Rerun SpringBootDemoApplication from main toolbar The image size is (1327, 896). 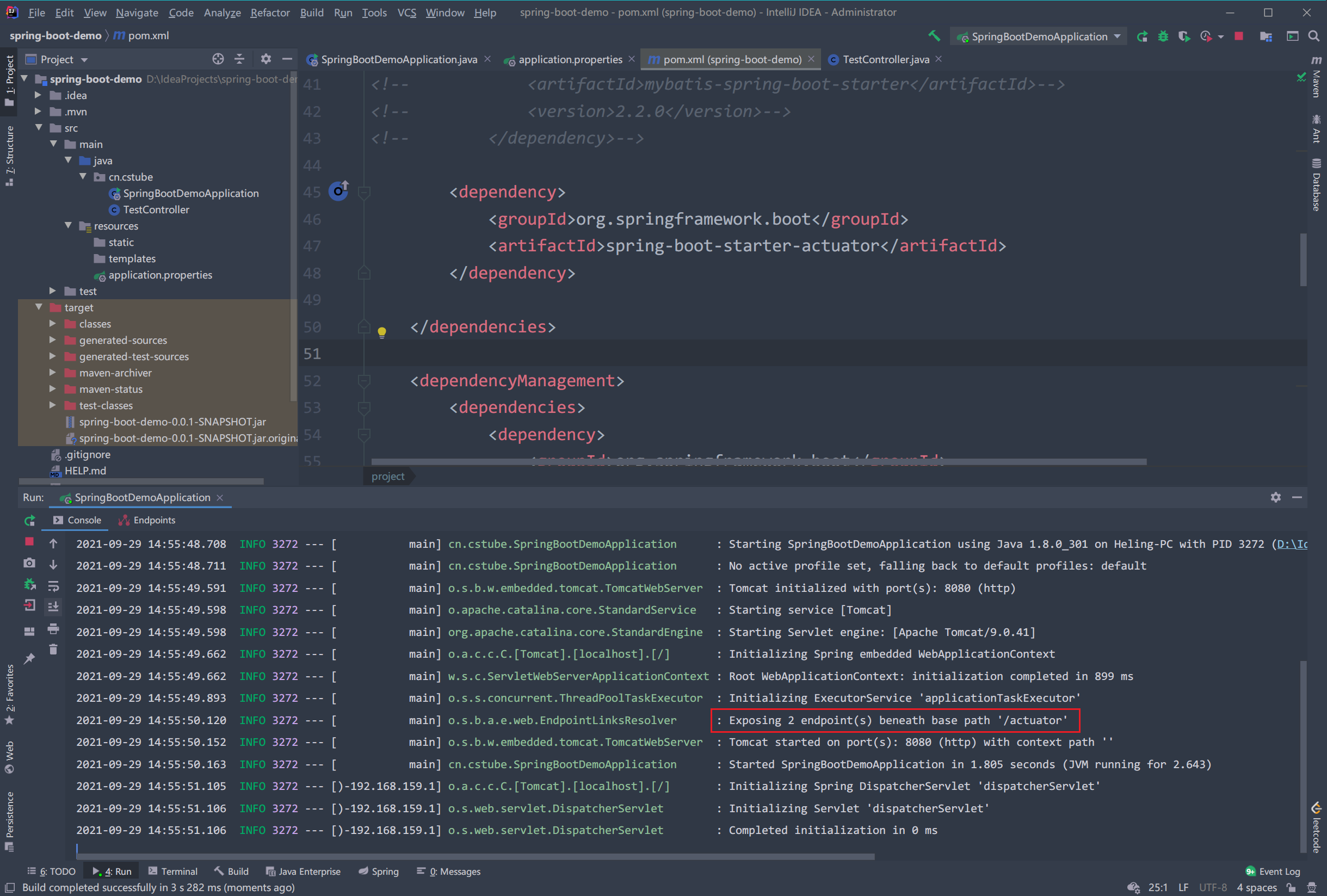(1142, 36)
